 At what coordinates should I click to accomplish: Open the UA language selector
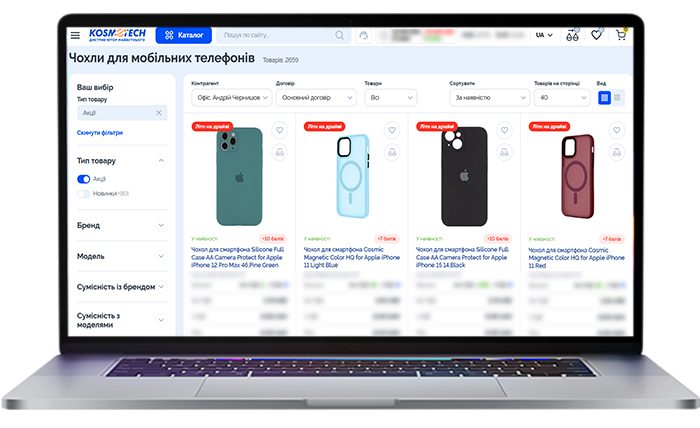tap(544, 35)
